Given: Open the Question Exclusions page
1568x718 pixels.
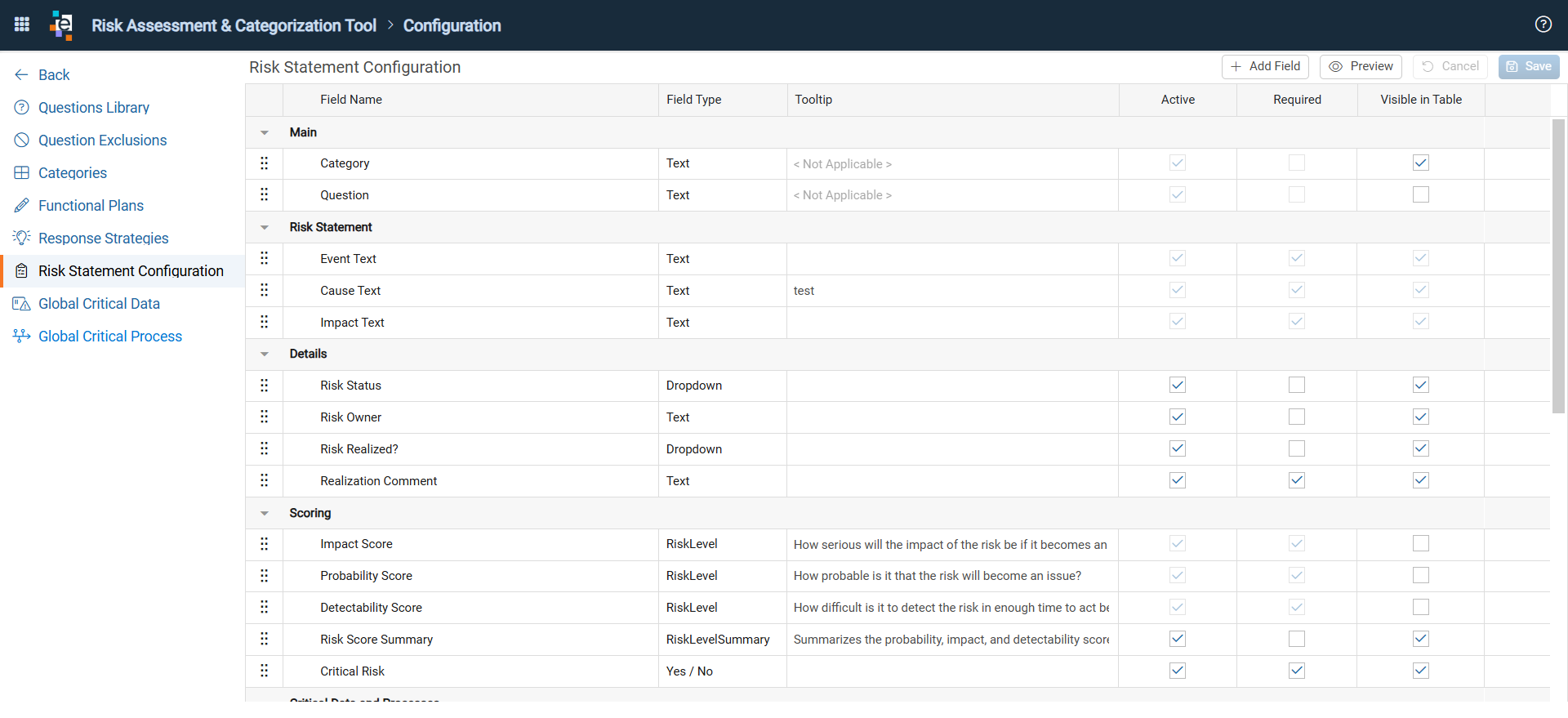Looking at the screenshot, I should pos(103,140).
